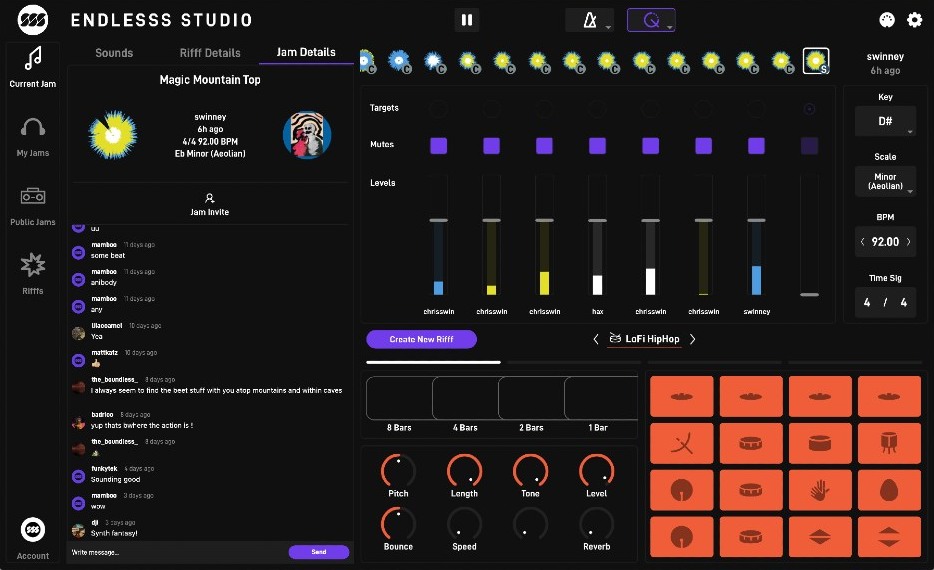Image resolution: width=934 pixels, height=570 pixels.
Task: Tap the hand clap pad
Action: [820, 490]
